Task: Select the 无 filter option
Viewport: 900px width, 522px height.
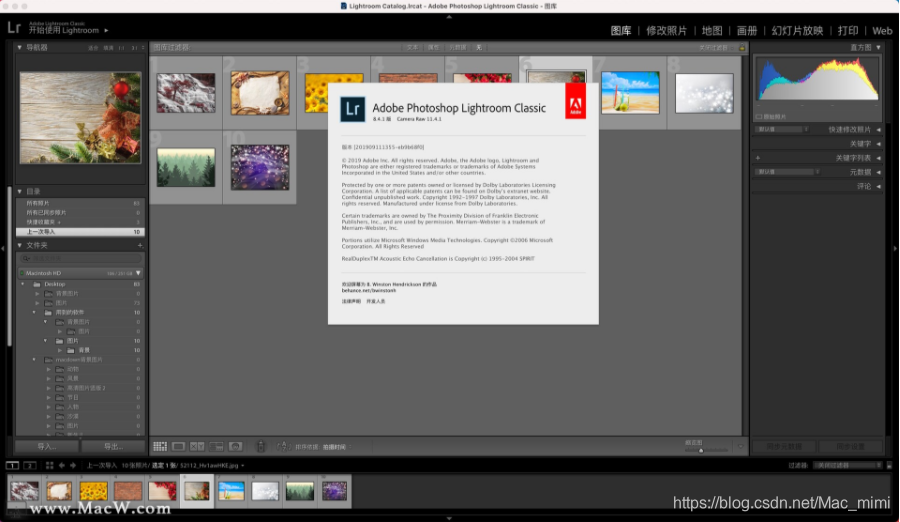Action: [x=479, y=48]
